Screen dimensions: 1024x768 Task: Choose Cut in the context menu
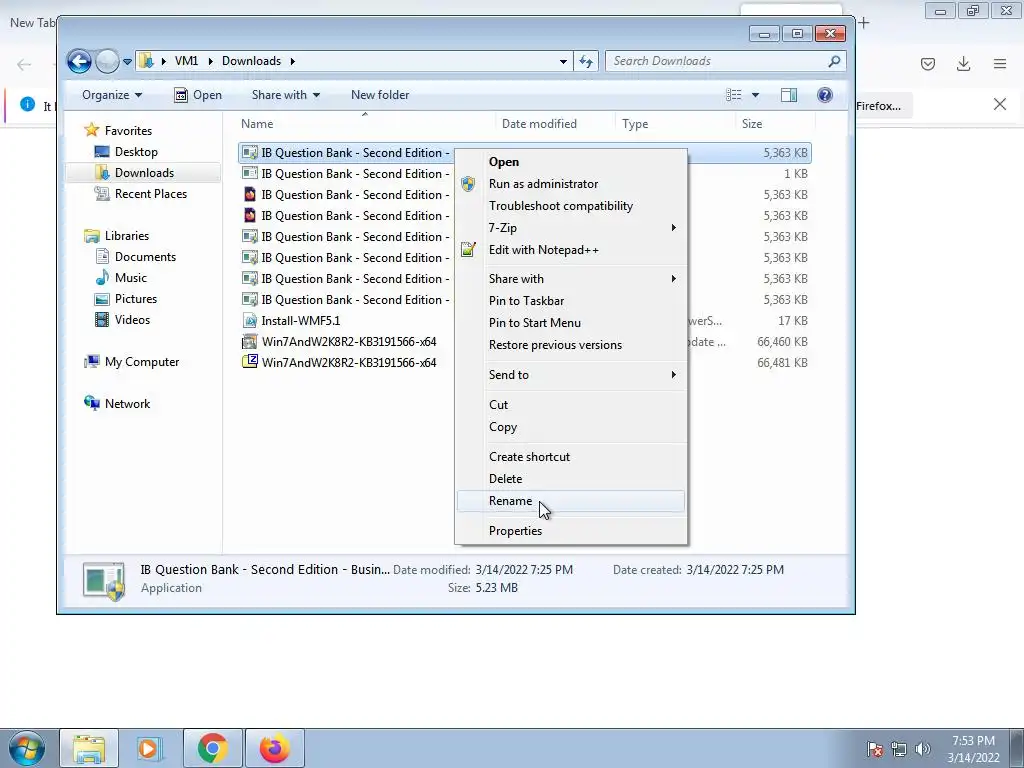(571, 405)
